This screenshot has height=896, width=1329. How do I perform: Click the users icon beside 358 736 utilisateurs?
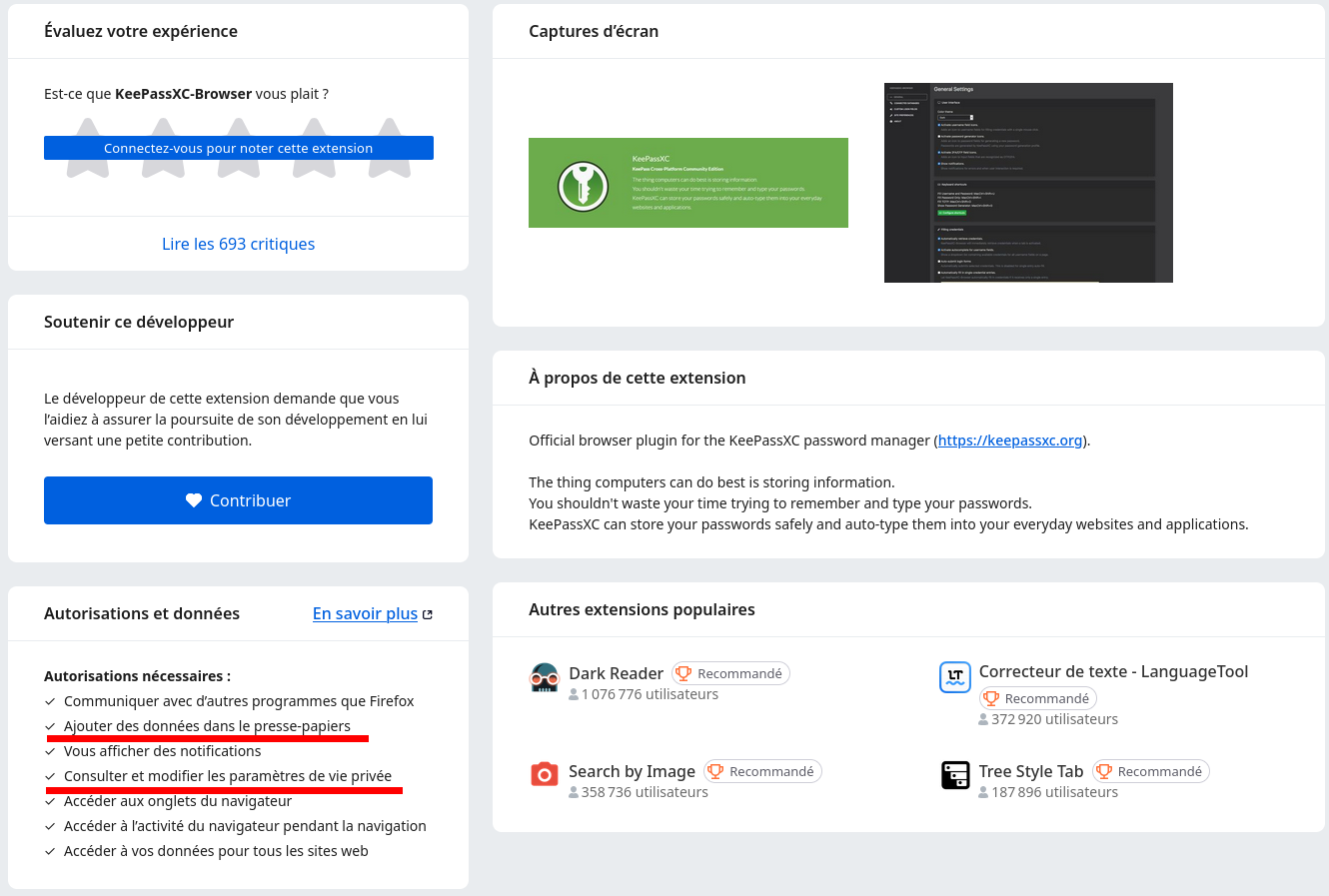click(x=574, y=792)
